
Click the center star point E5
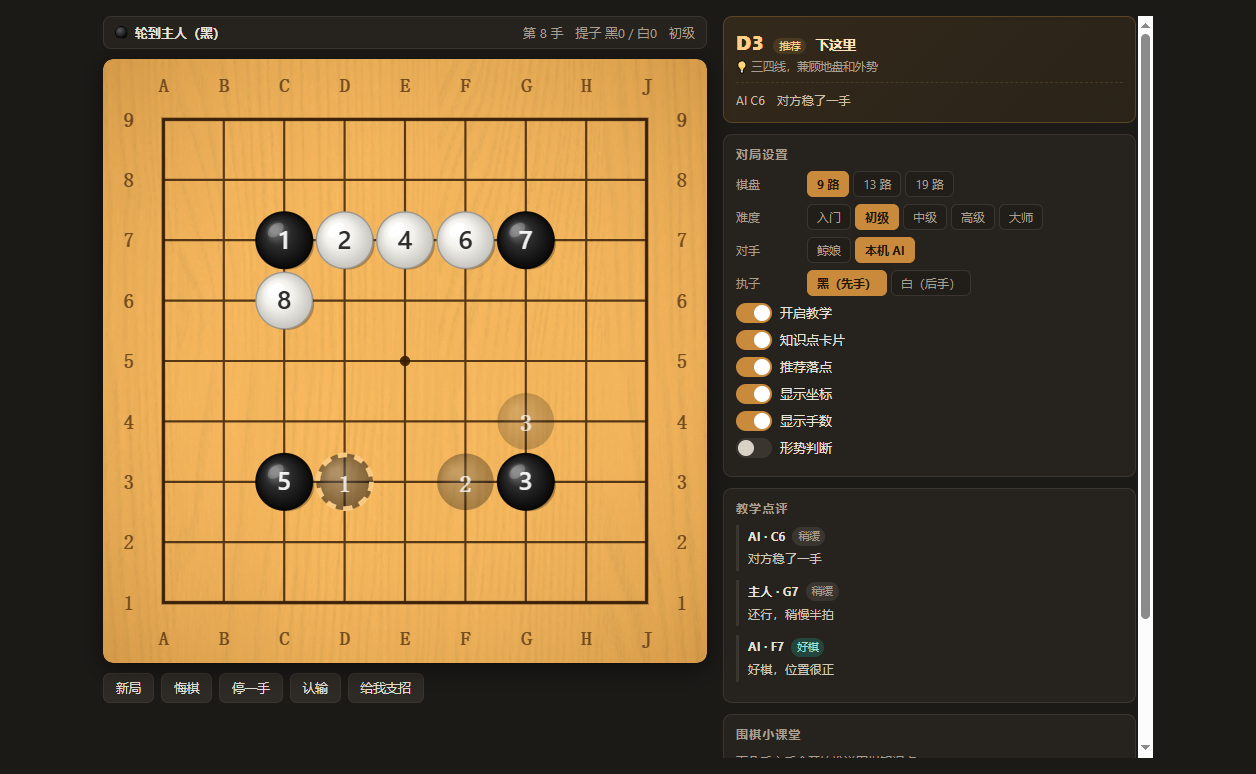[405, 361]
